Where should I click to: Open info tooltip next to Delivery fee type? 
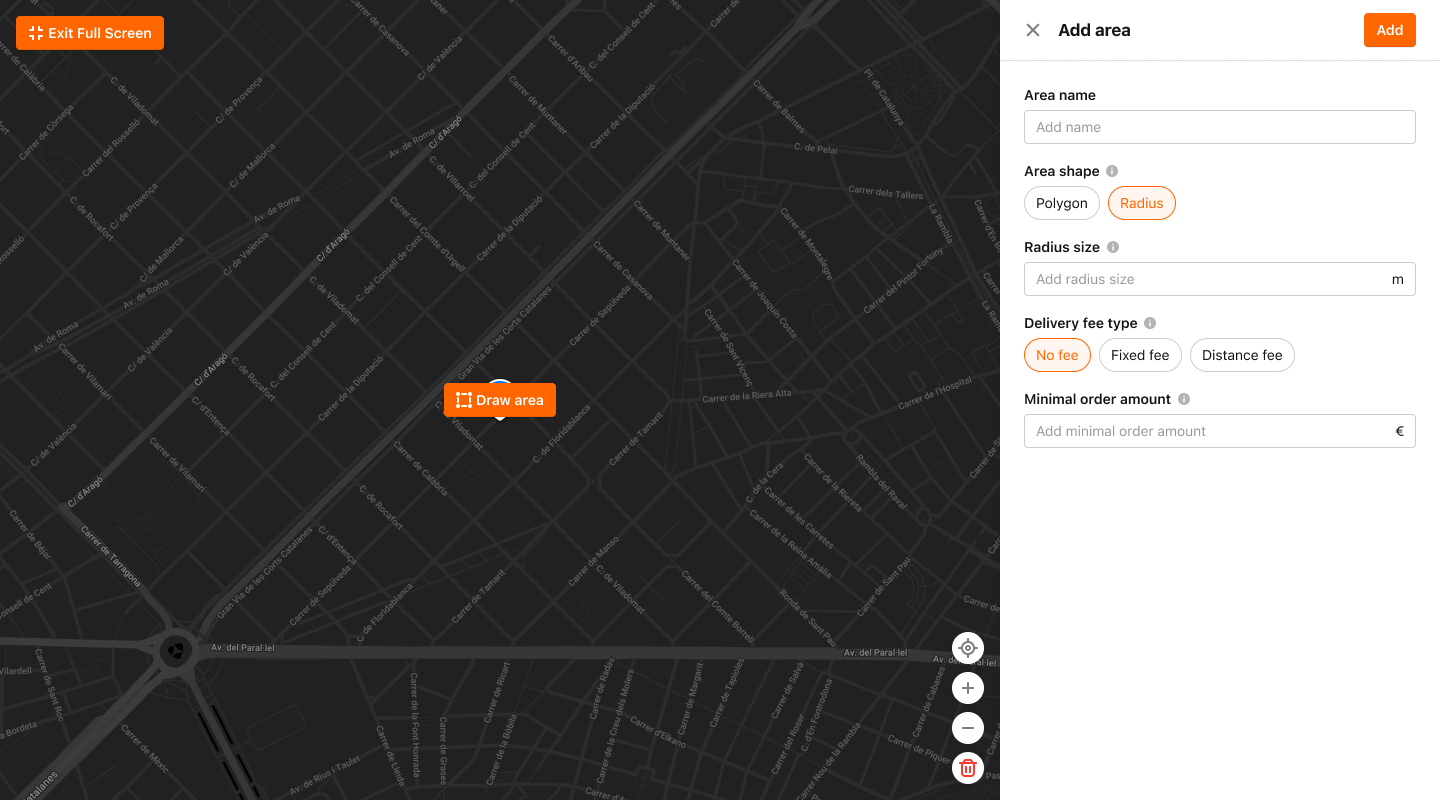coord(1150,323)
